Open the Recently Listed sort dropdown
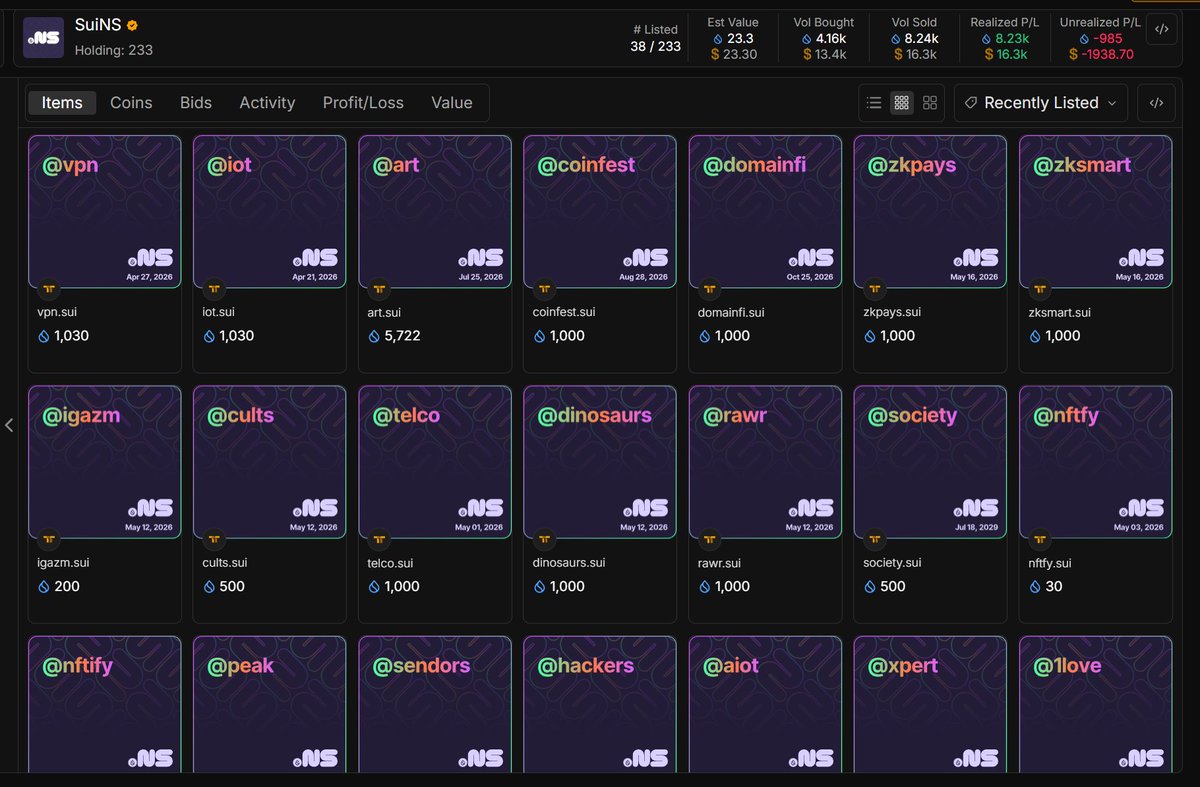 pyautogui.click(x=1041, y=102)
